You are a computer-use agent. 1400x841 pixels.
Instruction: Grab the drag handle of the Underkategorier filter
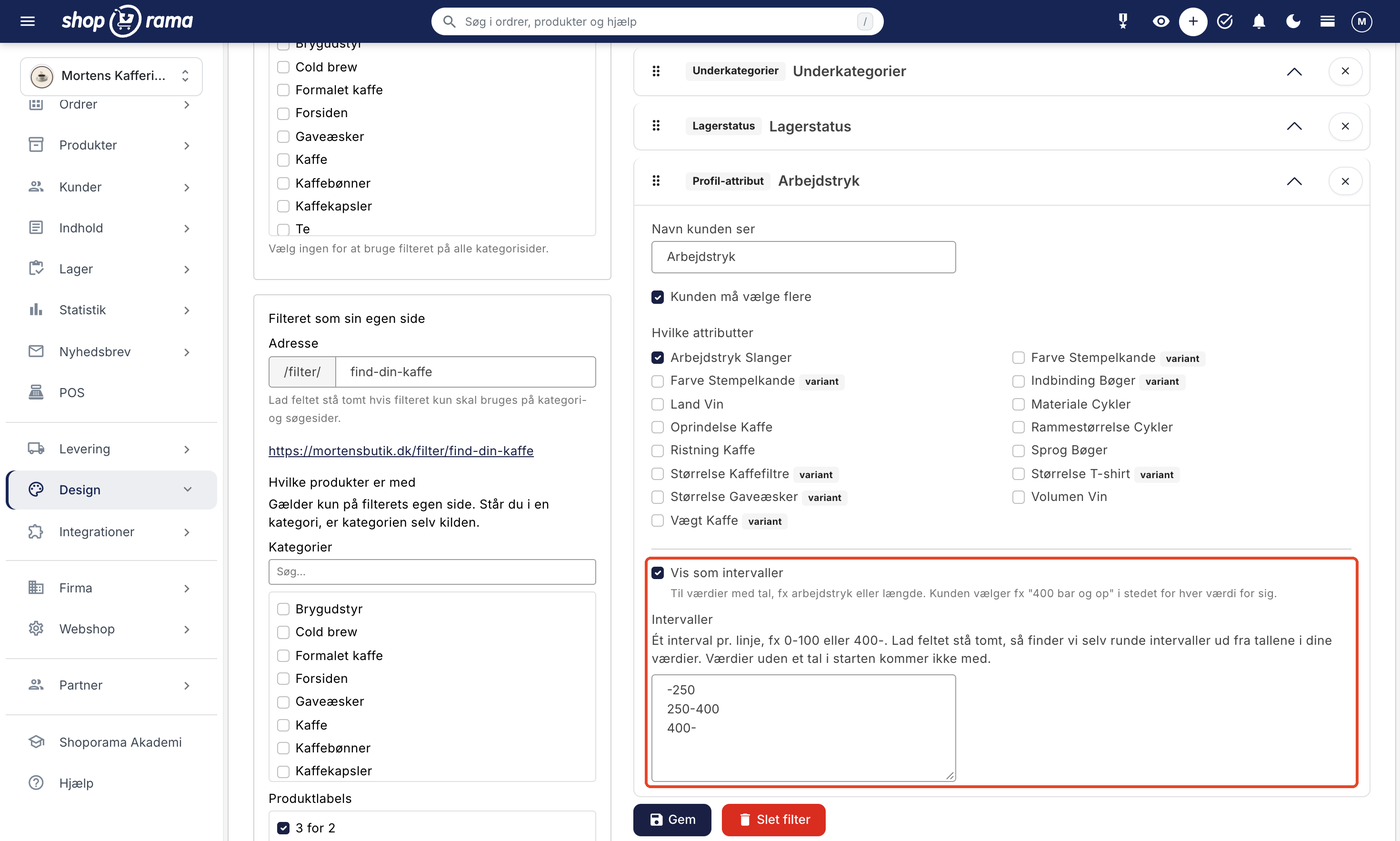tap(657, 71)
